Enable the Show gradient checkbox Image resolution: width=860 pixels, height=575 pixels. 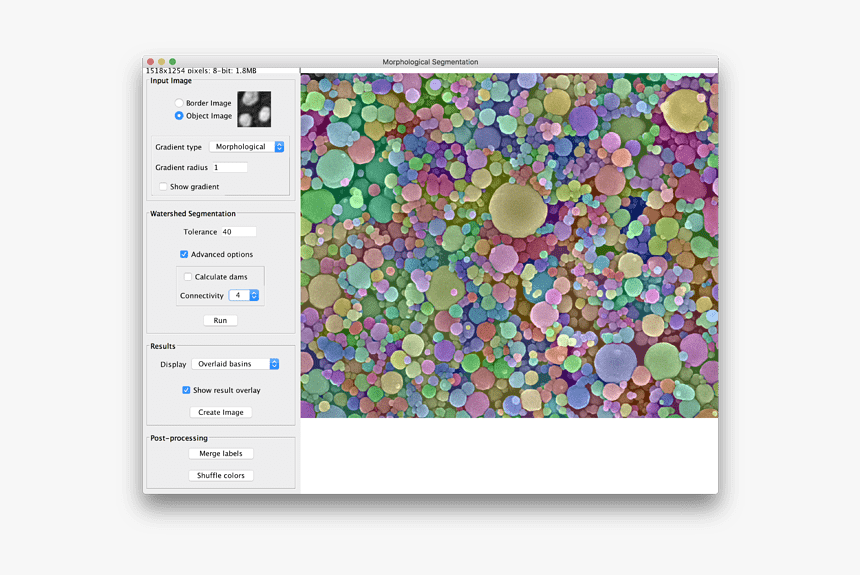coord(163,187)
